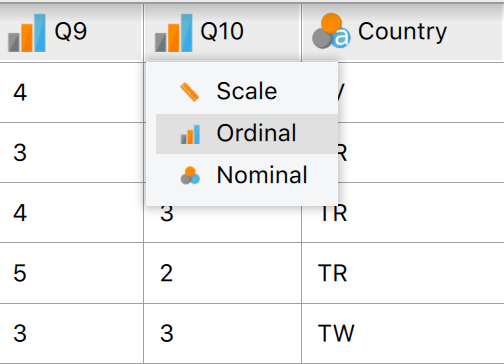This screenshot has height=364, width=504.
Task: Choose Scale from the measure type menu
Action: tap(247, 91)
